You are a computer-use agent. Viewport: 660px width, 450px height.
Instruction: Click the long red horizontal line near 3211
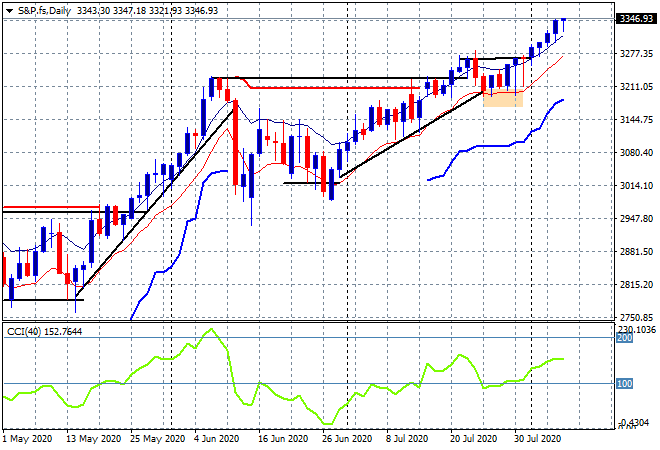335,88
